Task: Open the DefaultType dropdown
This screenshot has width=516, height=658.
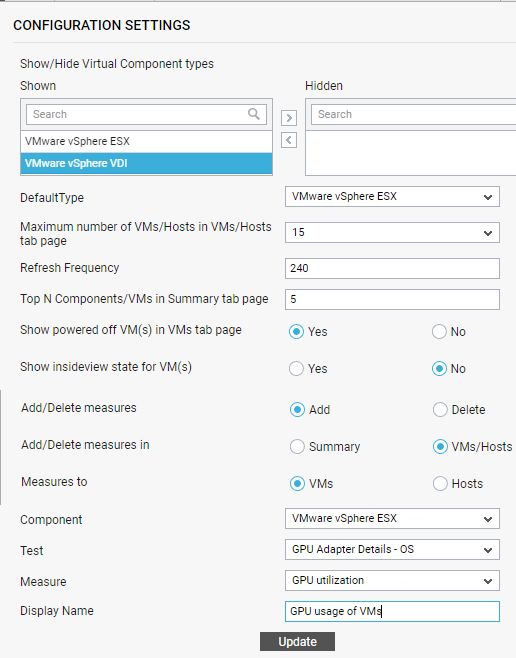Action: click(x=392, y=196)
